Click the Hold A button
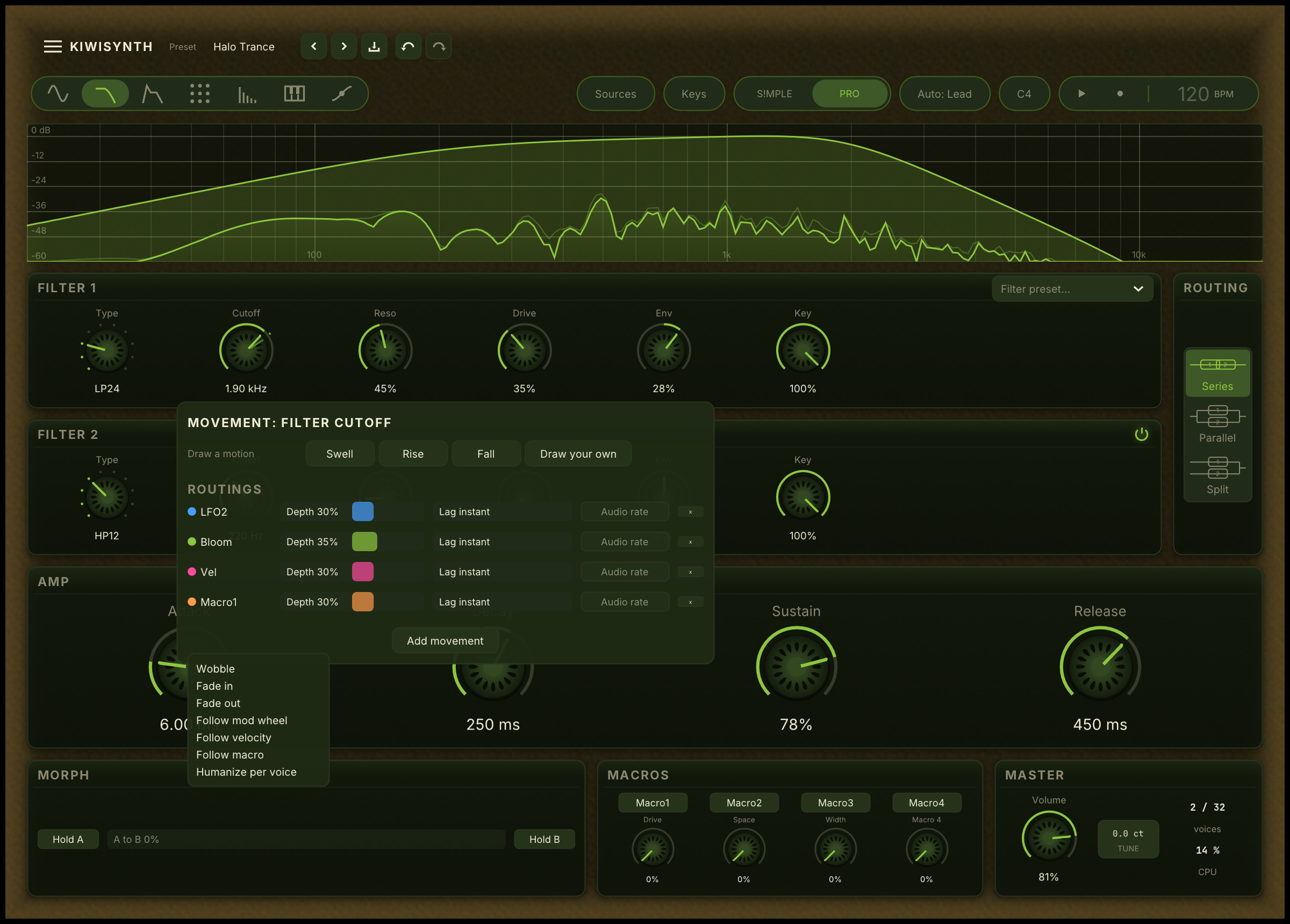The width and height of the screenshot is (1290, 924). [x=68, y=839]
